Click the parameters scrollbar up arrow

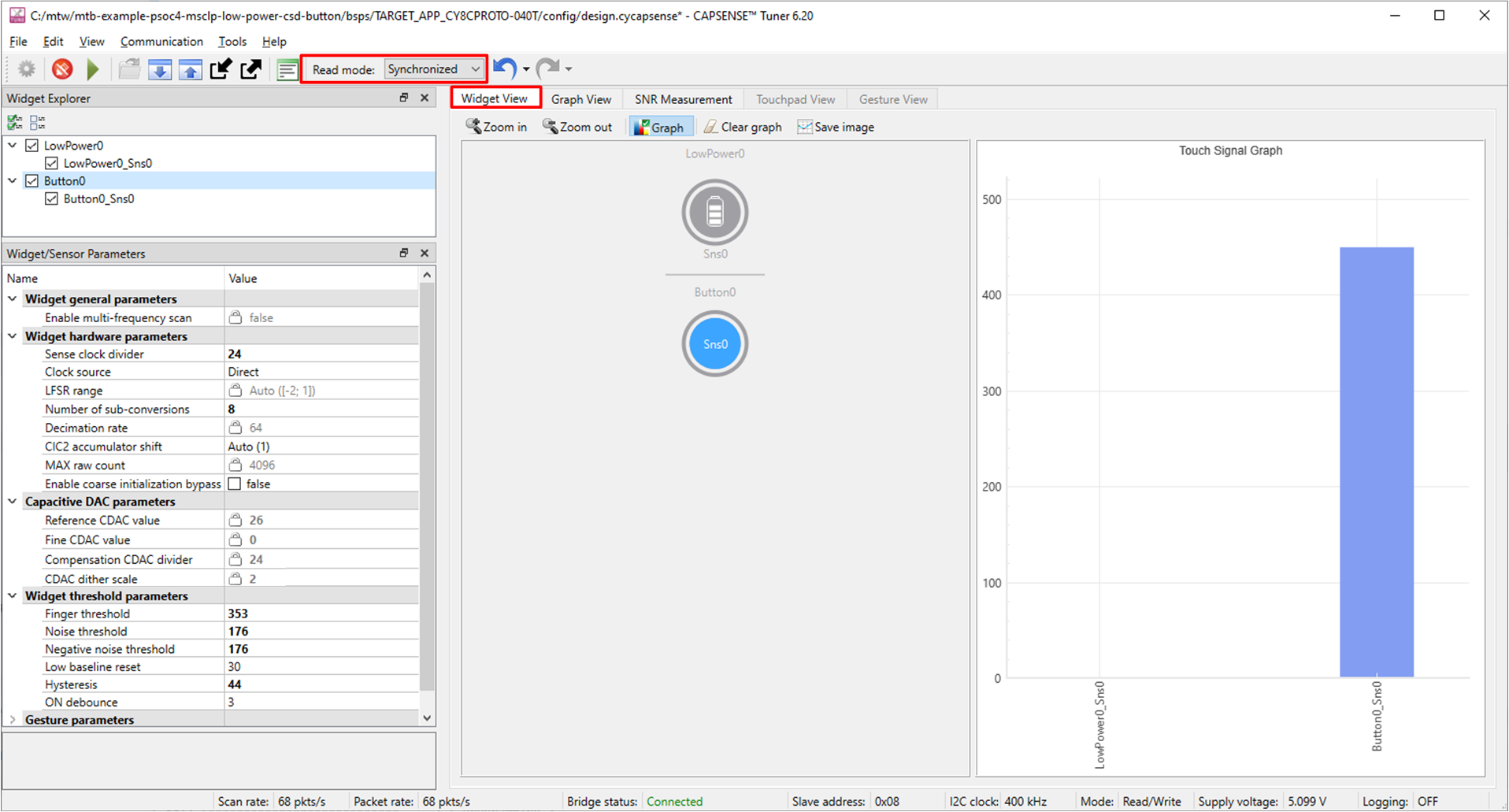point(427,275)
